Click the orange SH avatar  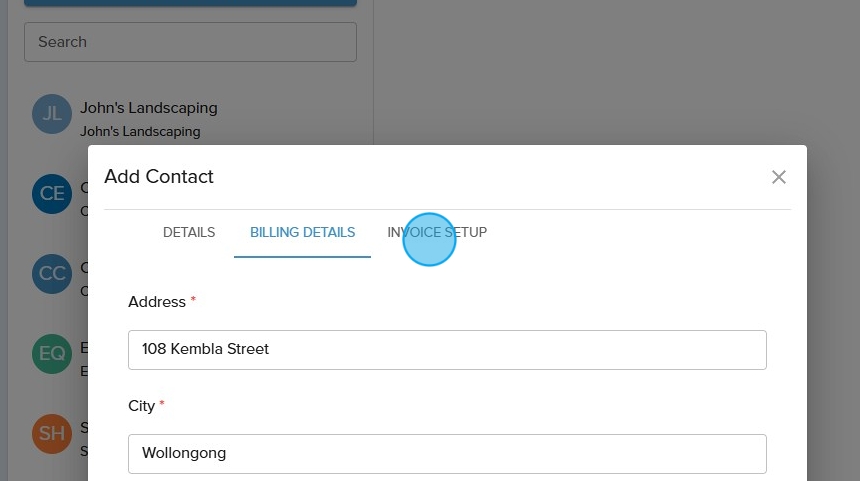coord(52,433)
